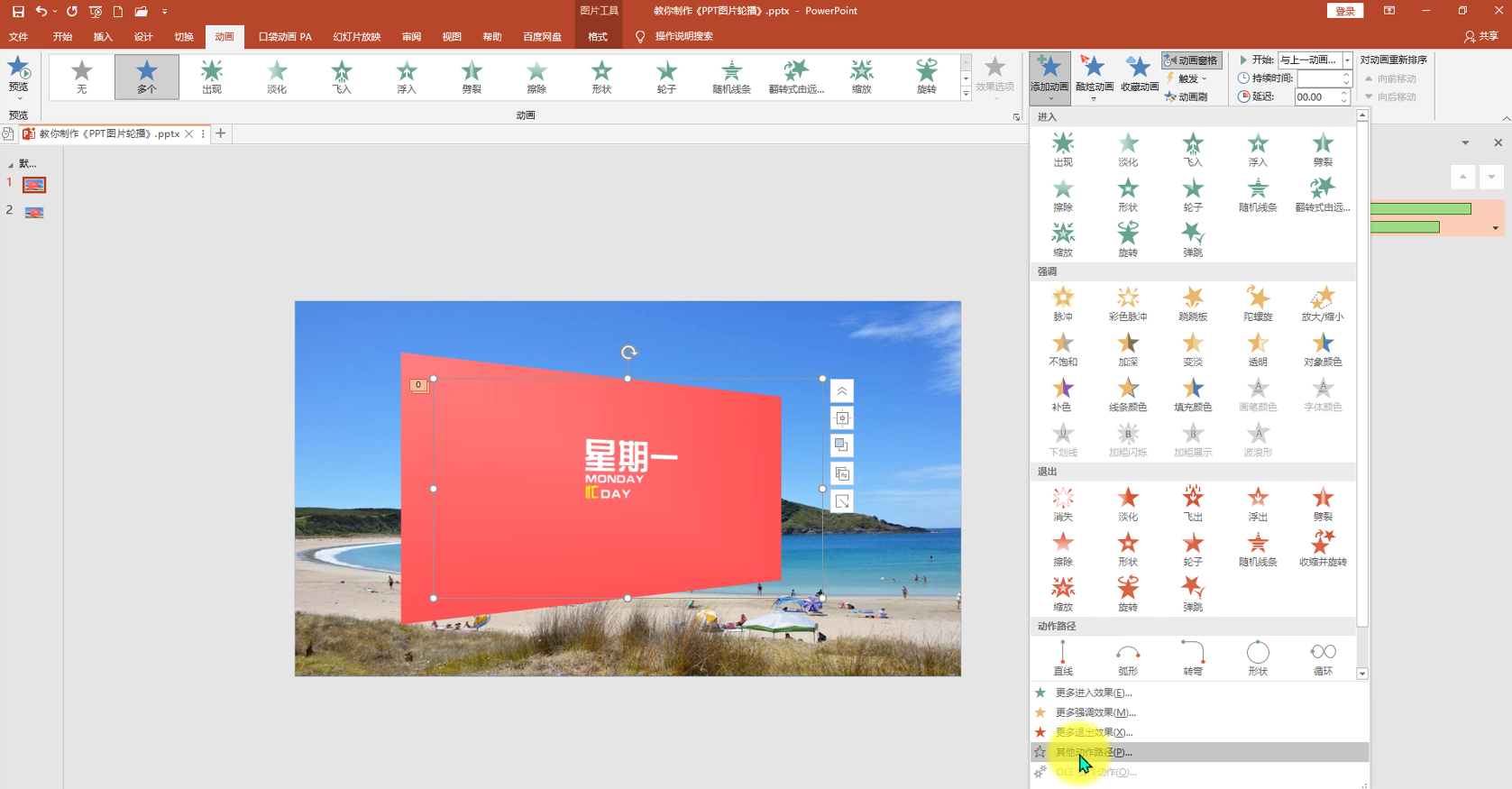Image resolution: width=1512 pixels, height=789 pixels.
Task: Pick 直线 motion path
Action: coord(1063,658)
